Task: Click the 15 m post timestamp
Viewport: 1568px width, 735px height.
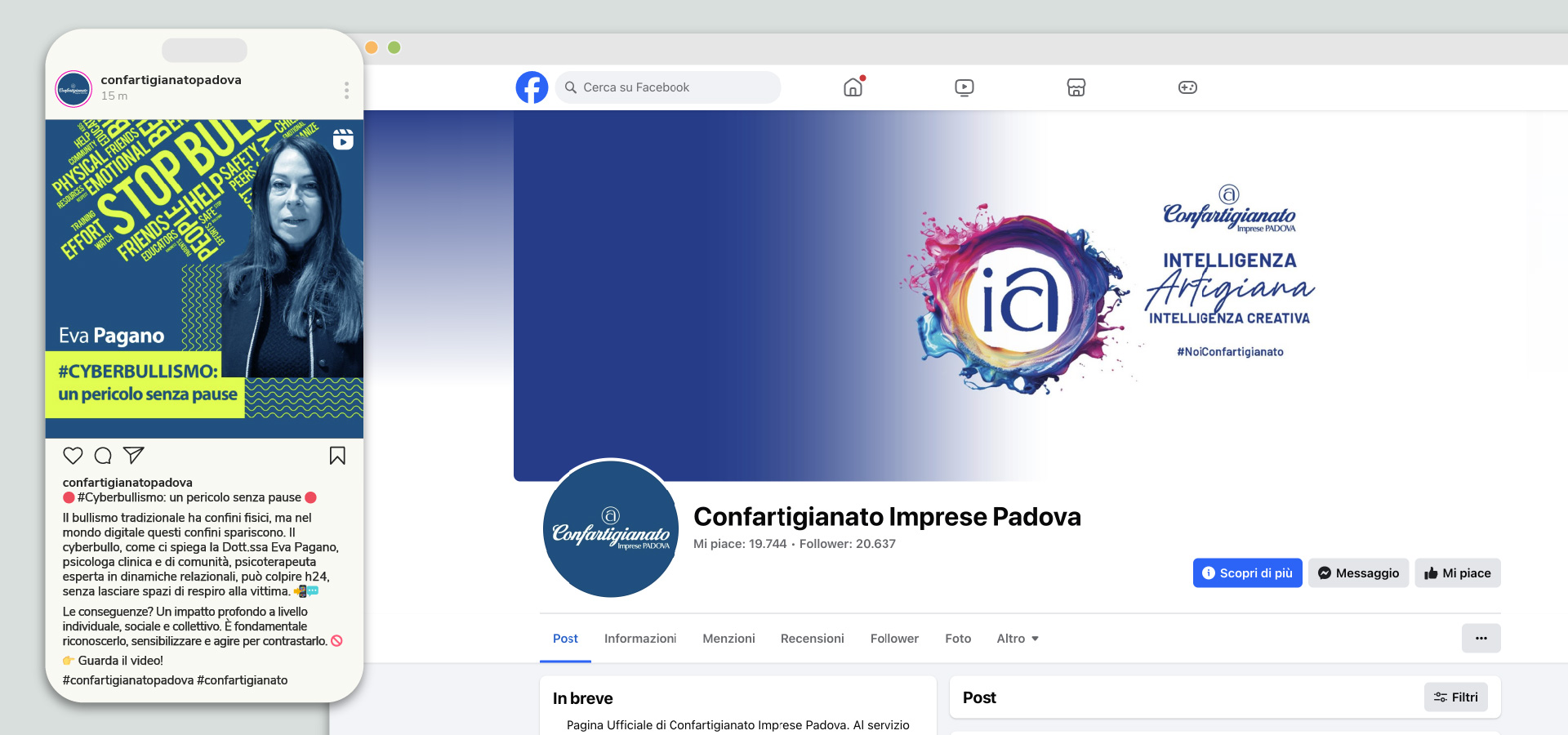Action: click(x=114, y=96)
